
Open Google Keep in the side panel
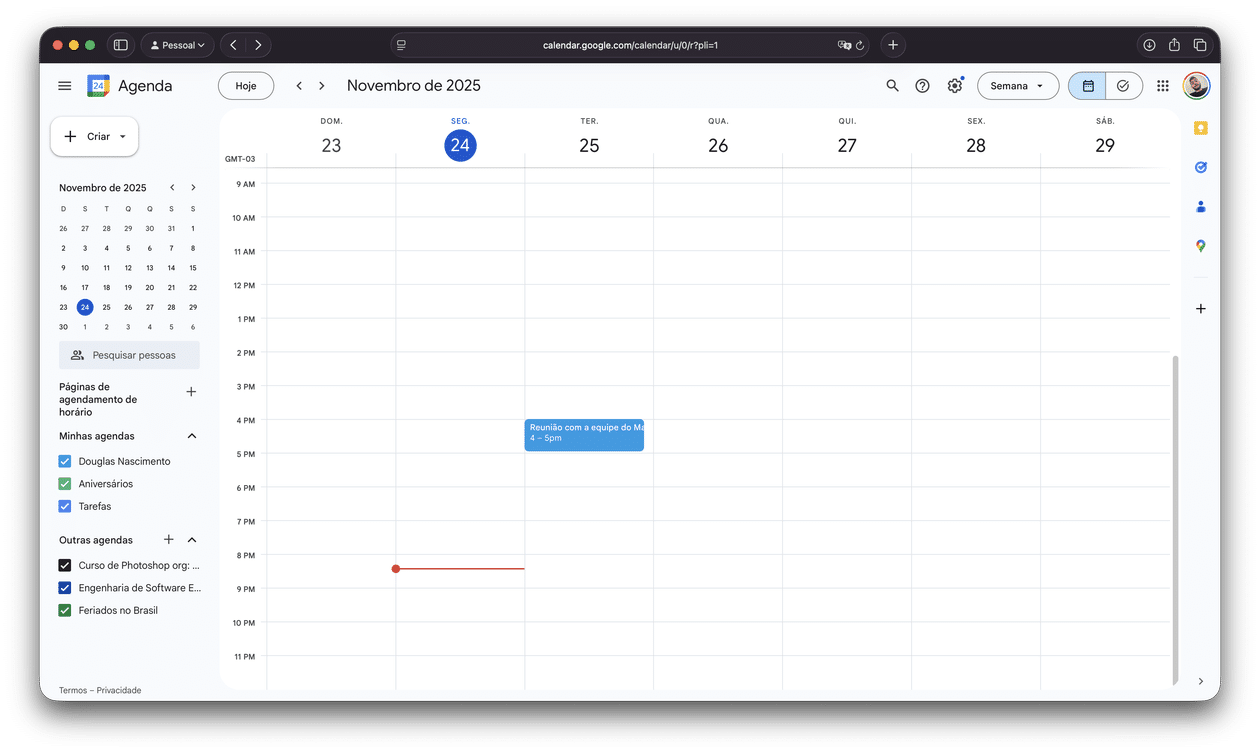pos(1200,128)
